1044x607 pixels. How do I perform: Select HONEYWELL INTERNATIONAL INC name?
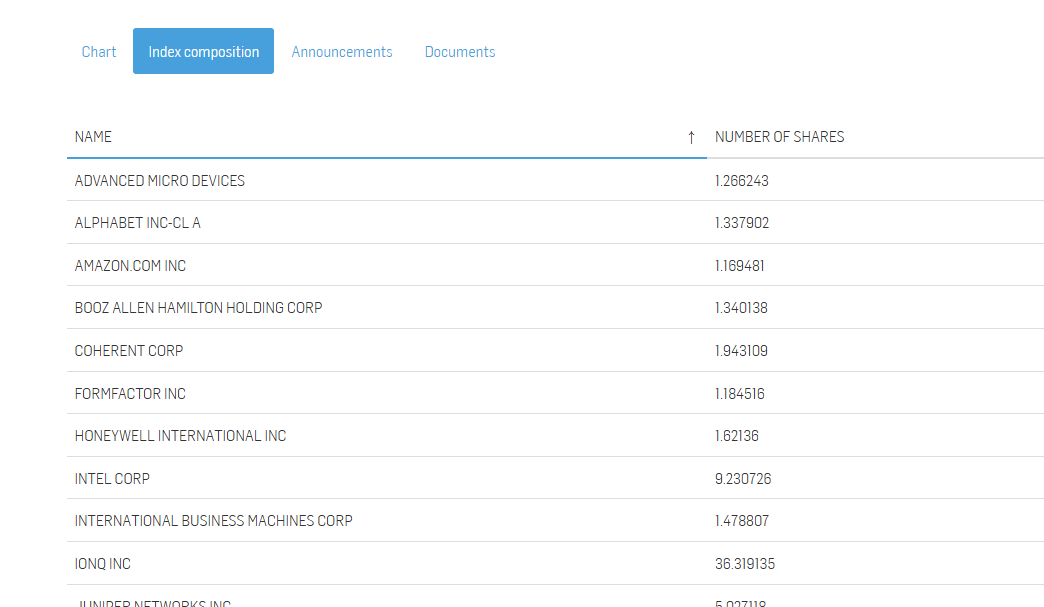(180, 436)
